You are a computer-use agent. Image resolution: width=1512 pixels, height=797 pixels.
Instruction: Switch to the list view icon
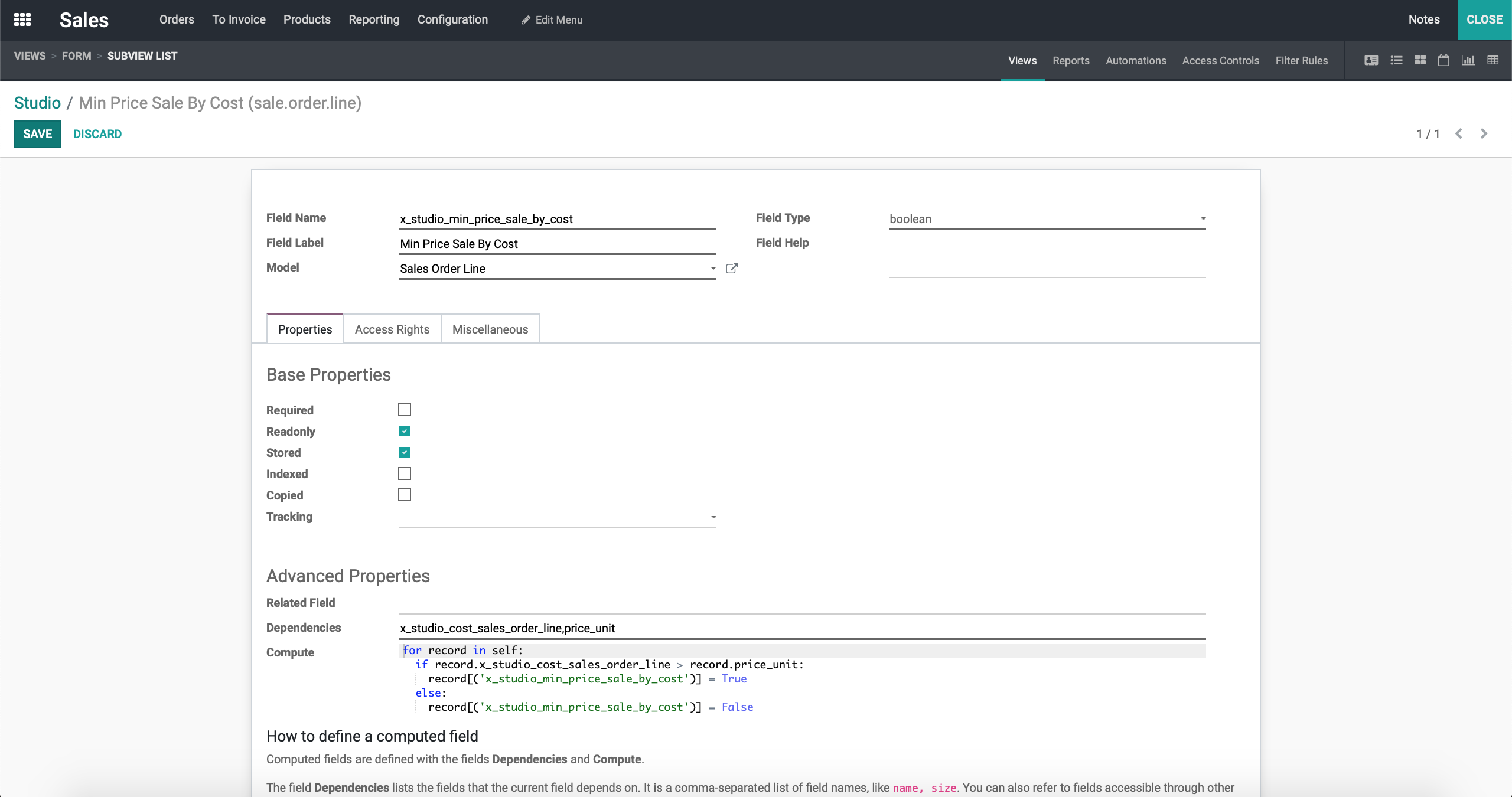pyautogui.click(x=1396, y=60)
